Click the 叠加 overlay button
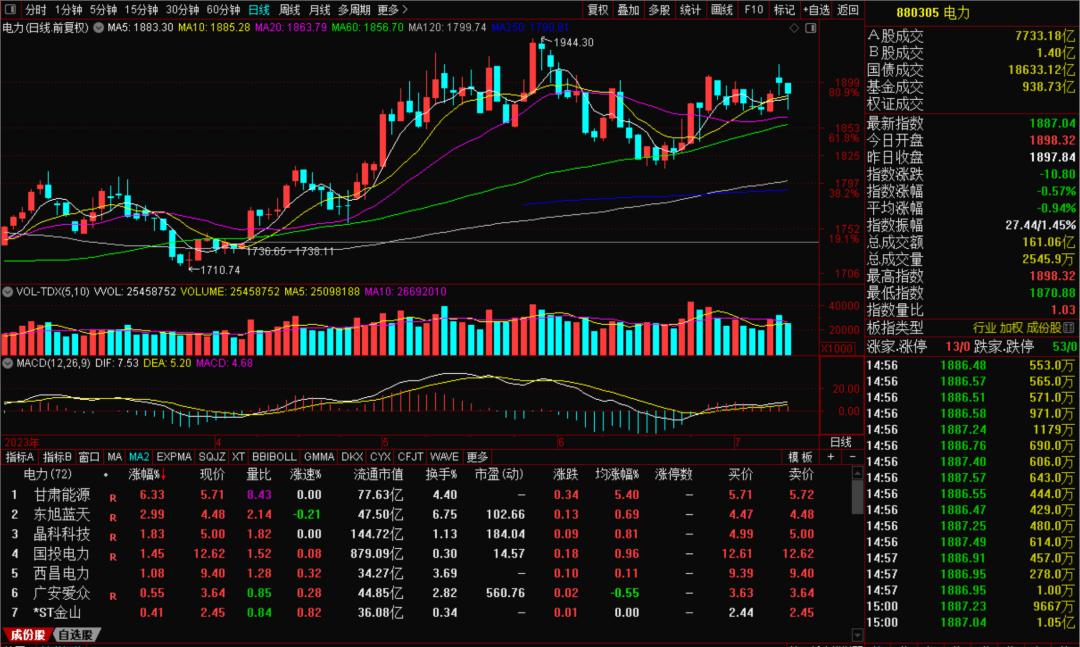 pyautogui.click(x=628, y=10)
